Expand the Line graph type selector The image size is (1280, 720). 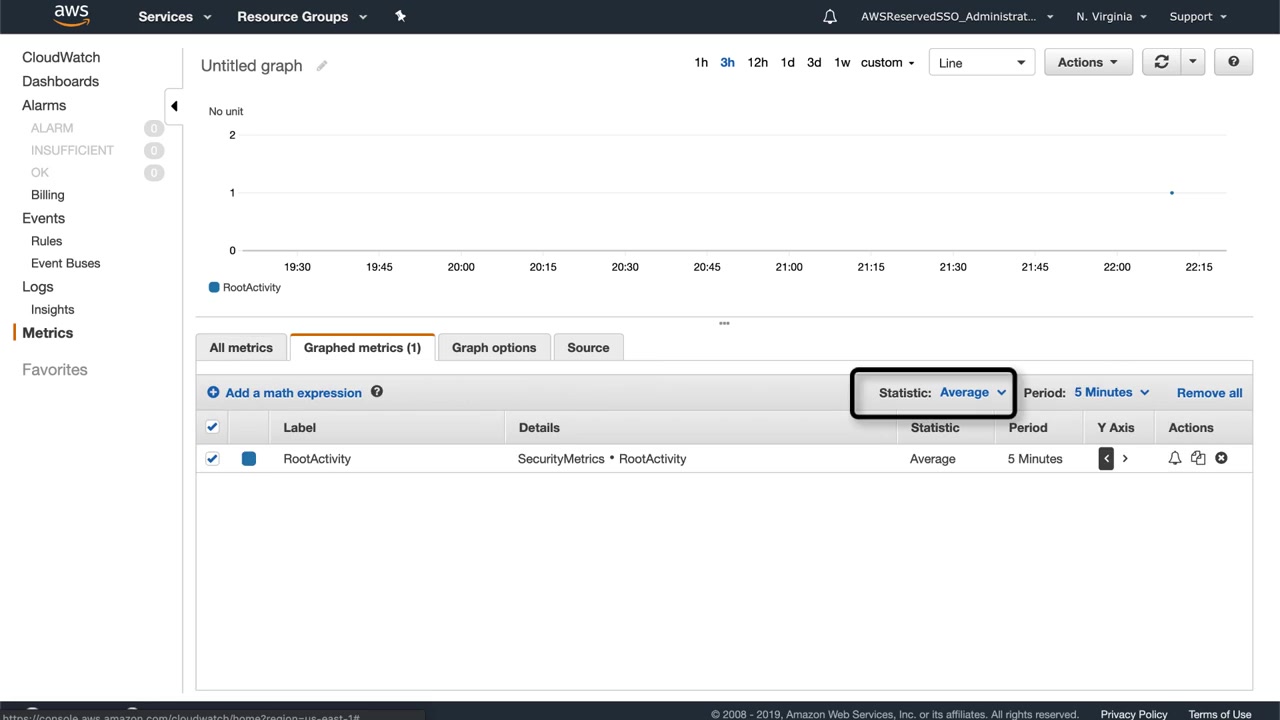tap(981, 62)
